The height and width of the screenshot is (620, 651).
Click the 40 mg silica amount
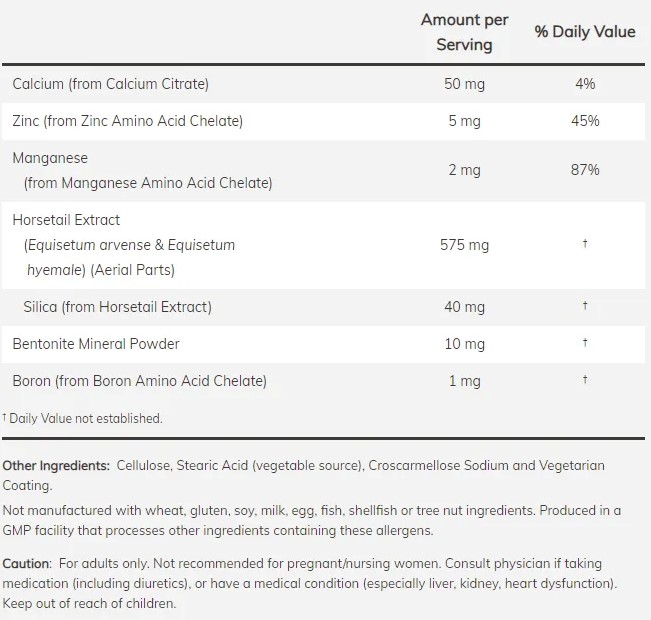click(x=464, y=307)
